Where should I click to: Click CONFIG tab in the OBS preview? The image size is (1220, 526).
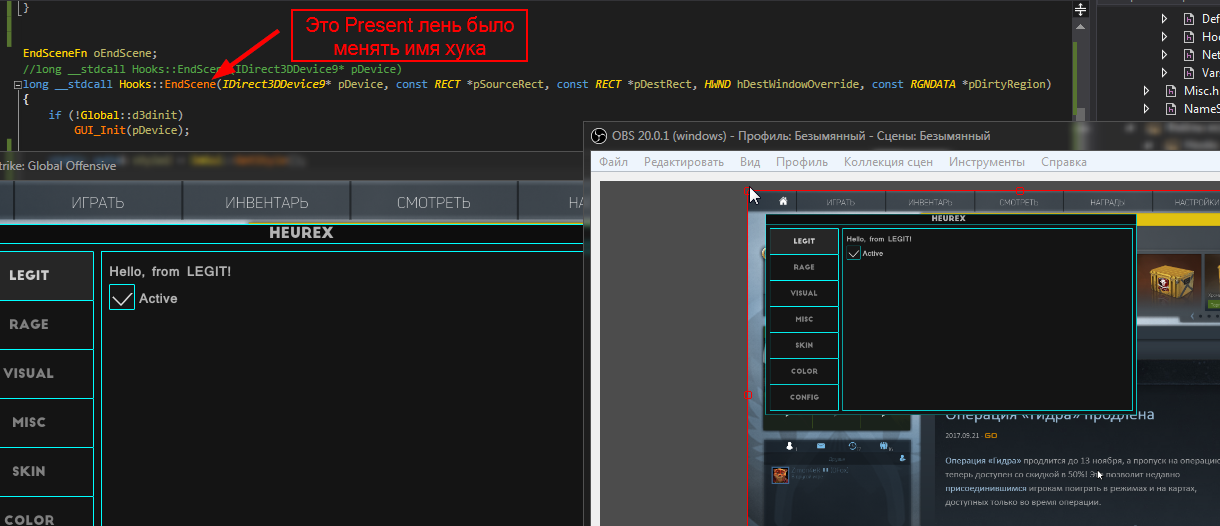pyautogui.click(x=804, y=397)
